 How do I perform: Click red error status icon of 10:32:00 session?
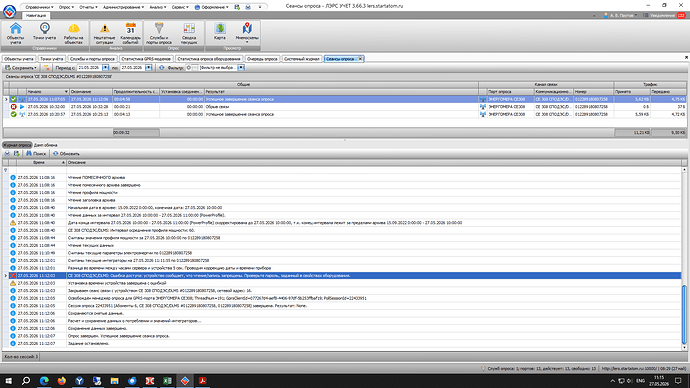(14, 106)
